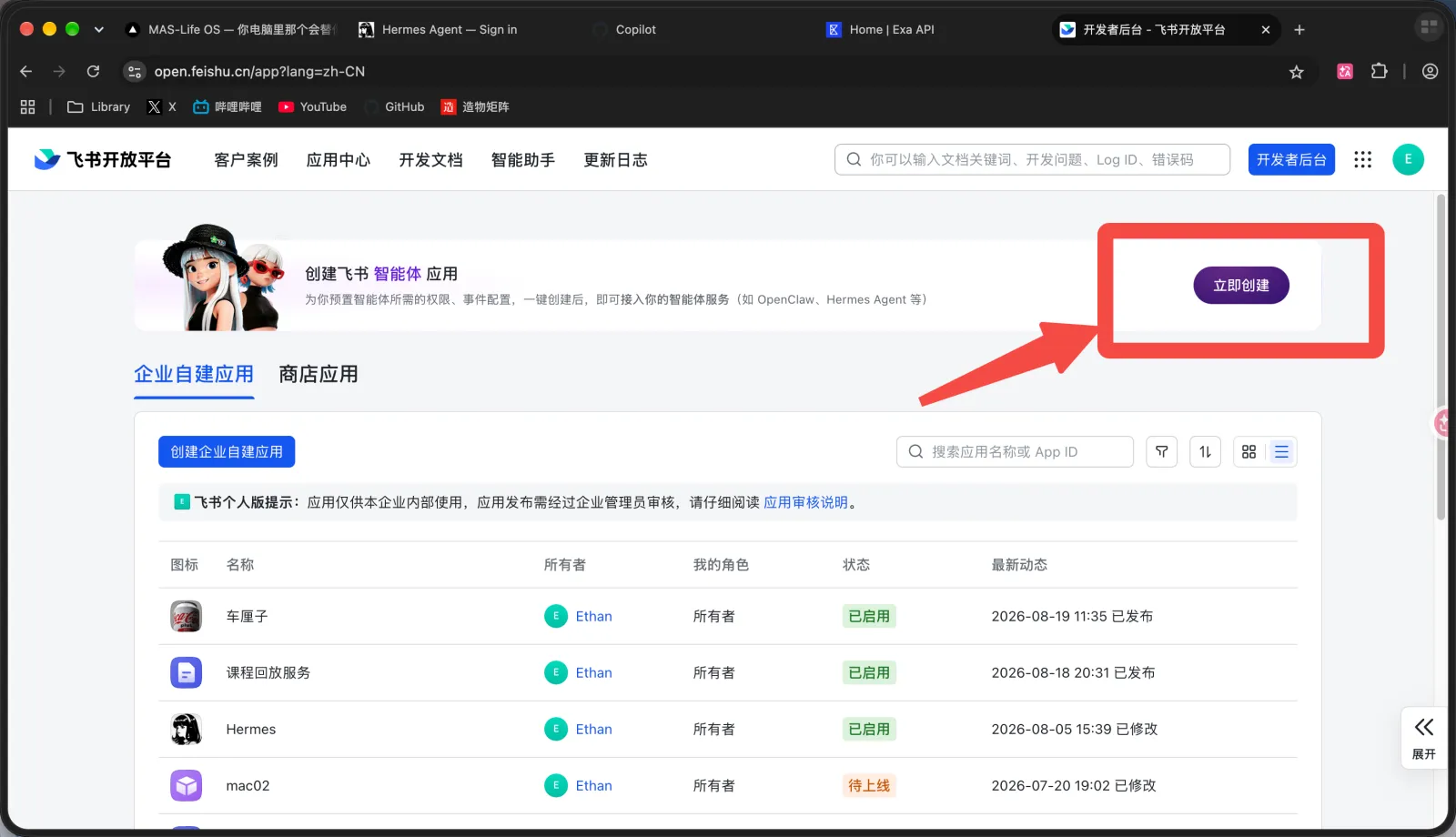The width and height of the screenshot is (1456, 837).
Task: Open the Library bookmarks folder
Action: [99, 106]
